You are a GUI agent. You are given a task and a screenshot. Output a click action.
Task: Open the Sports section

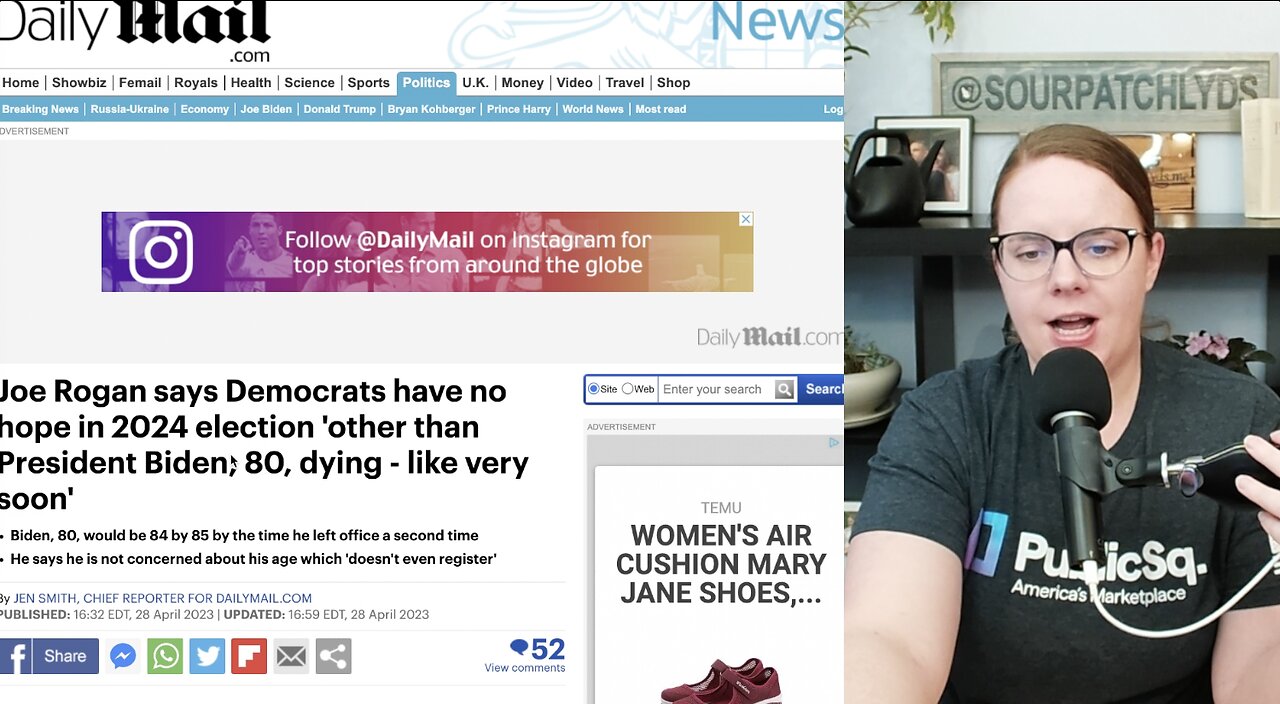[368, 83]
